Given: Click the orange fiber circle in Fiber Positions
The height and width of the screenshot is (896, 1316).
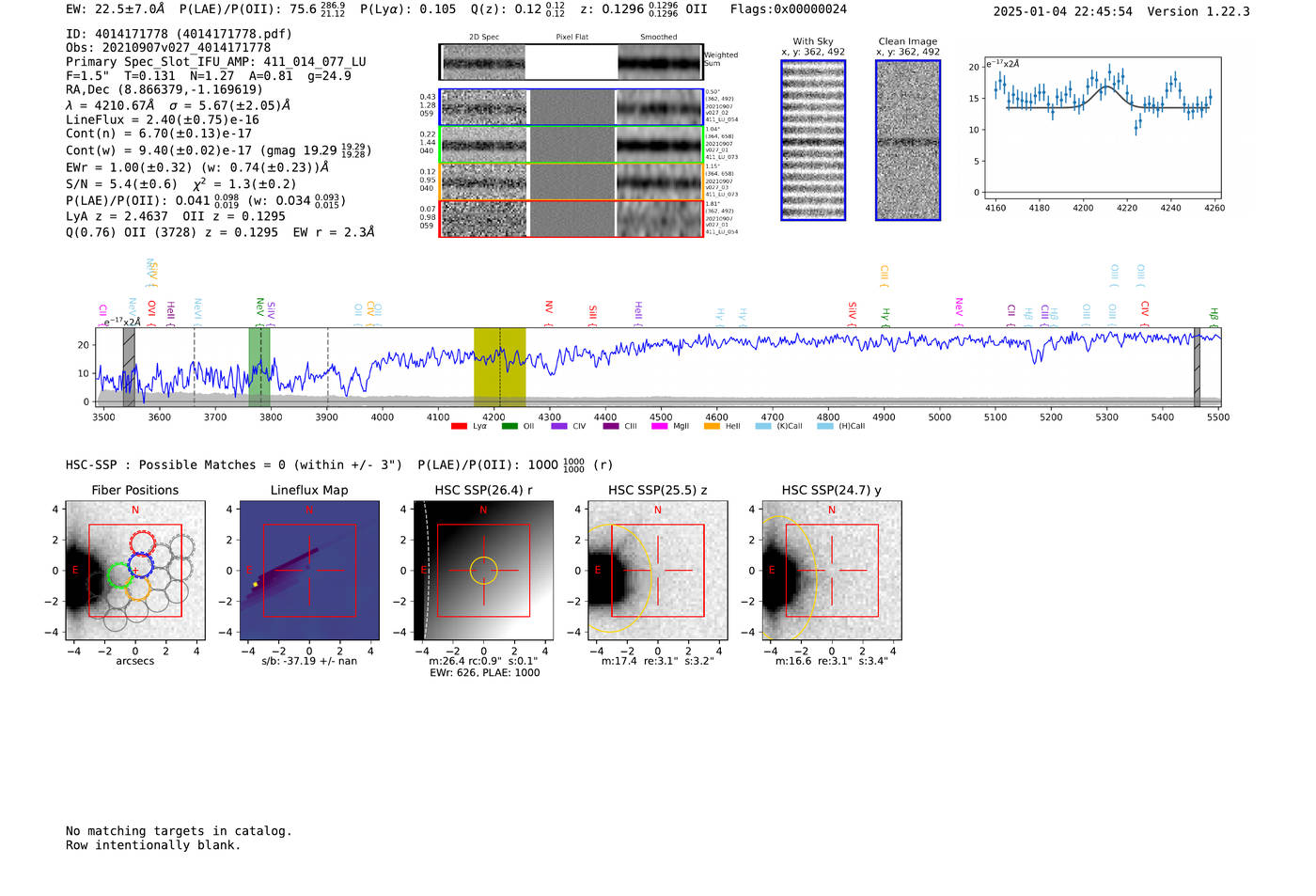Looking at the screenshot, I should click(137, 589).
